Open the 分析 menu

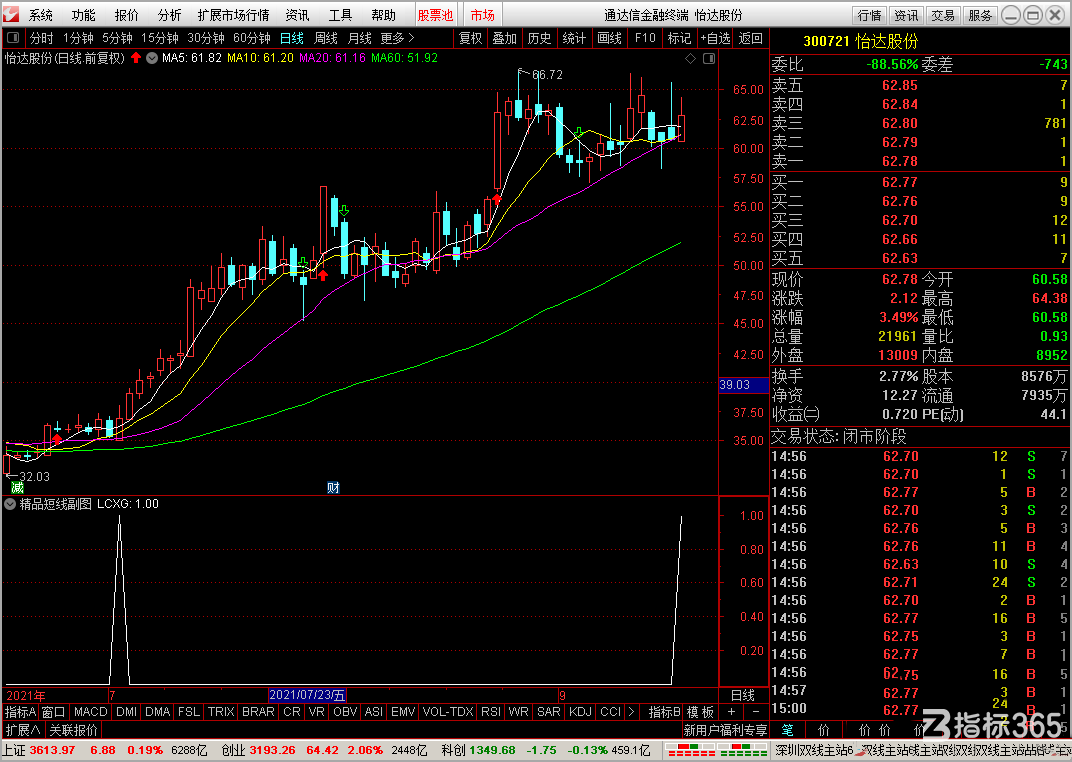(x=170, y=15)
